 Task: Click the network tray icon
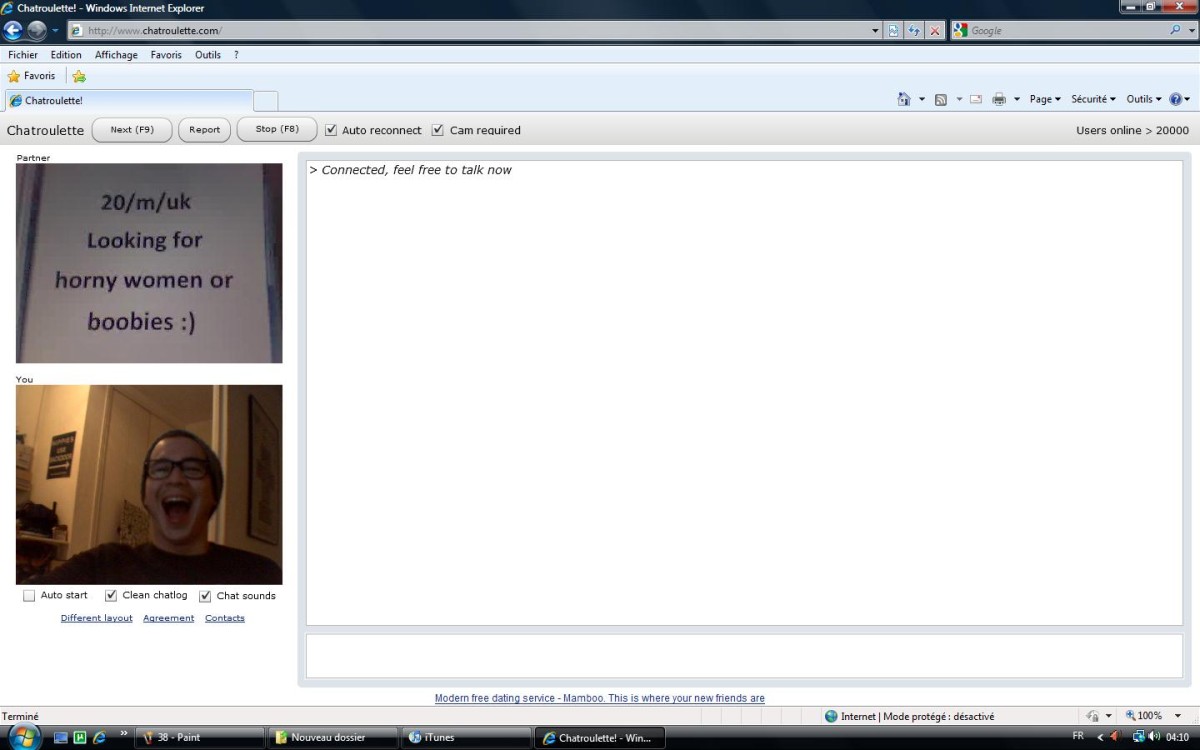1139,737
